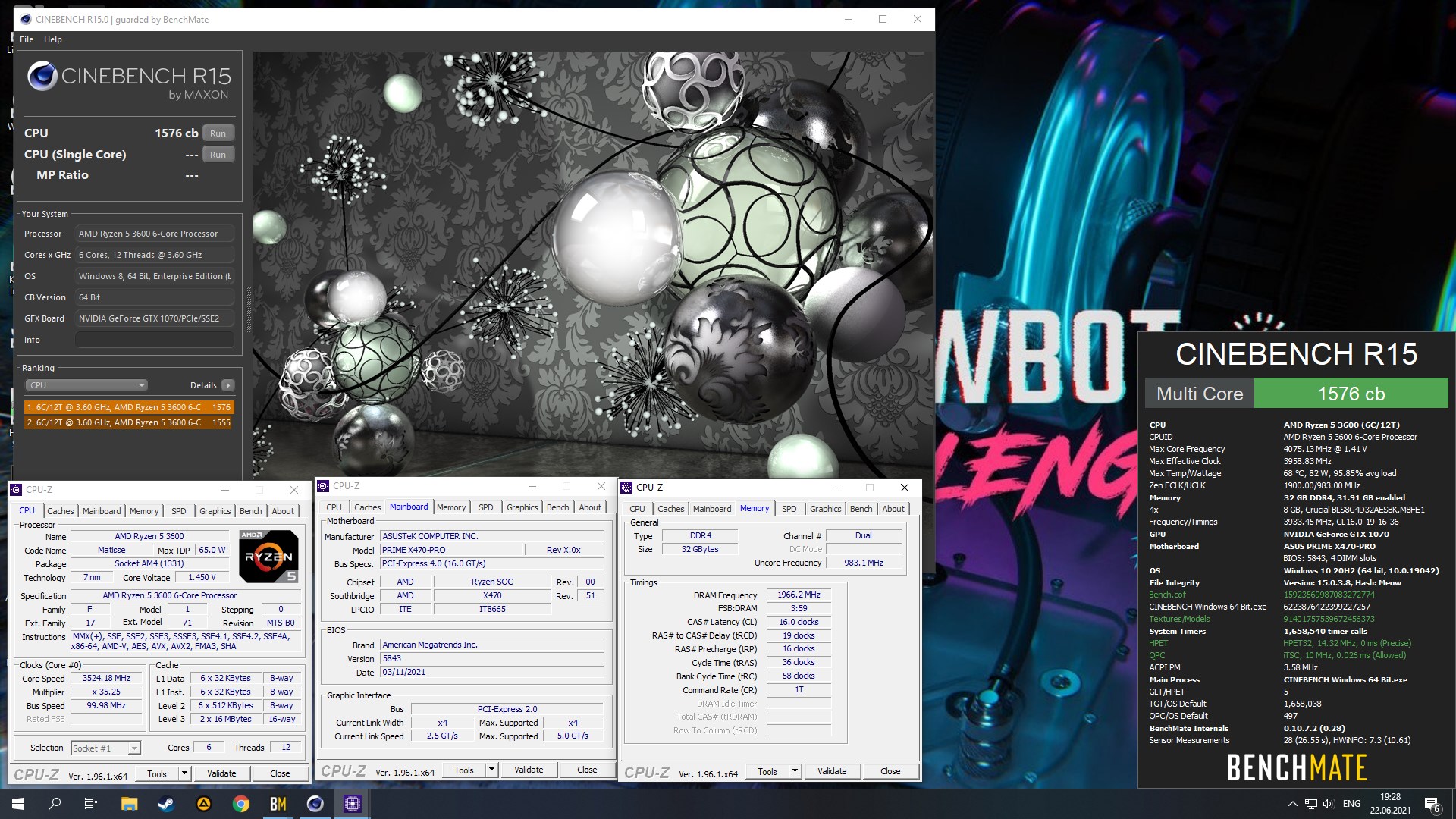Open About tab in left CPU-Z window
The image size is (1456, 819).
pos(283,511)
